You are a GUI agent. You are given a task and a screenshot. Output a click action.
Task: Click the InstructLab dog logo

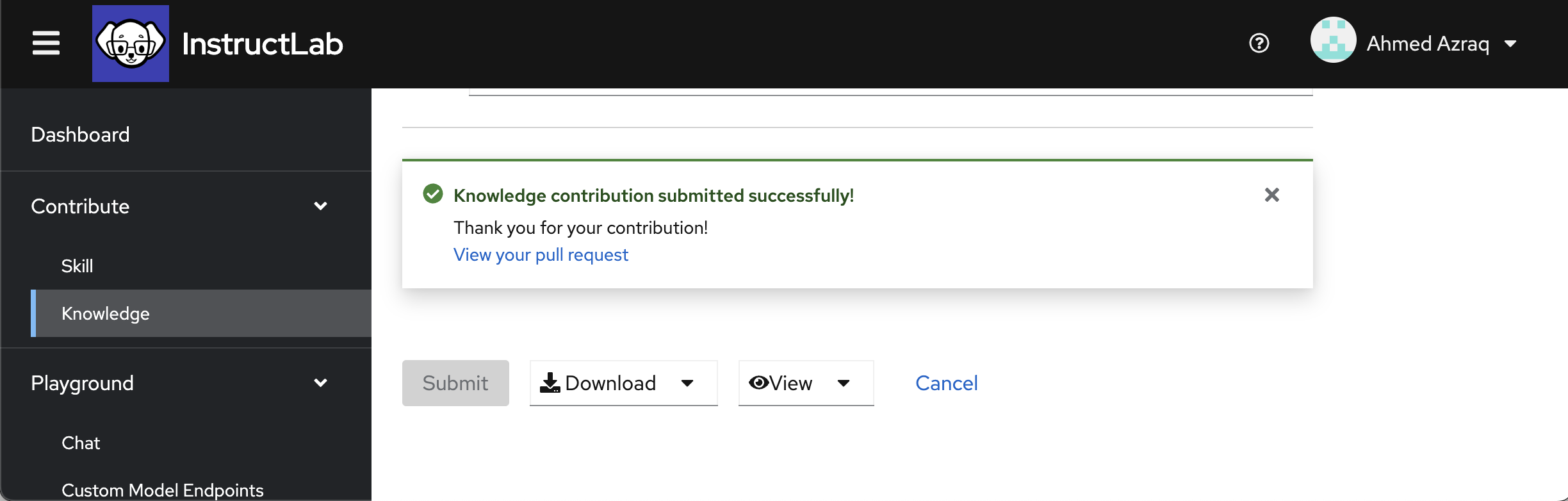131,42
